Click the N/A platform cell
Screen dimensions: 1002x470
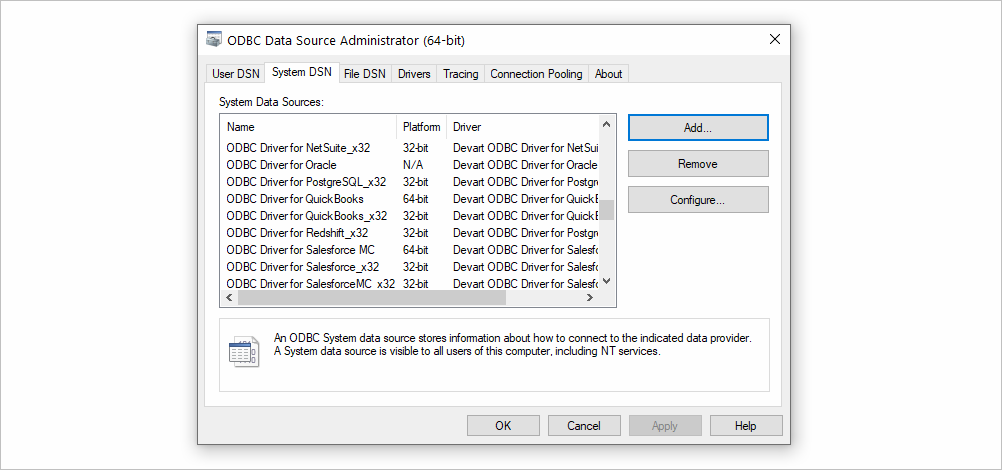[x=413, y=165]
